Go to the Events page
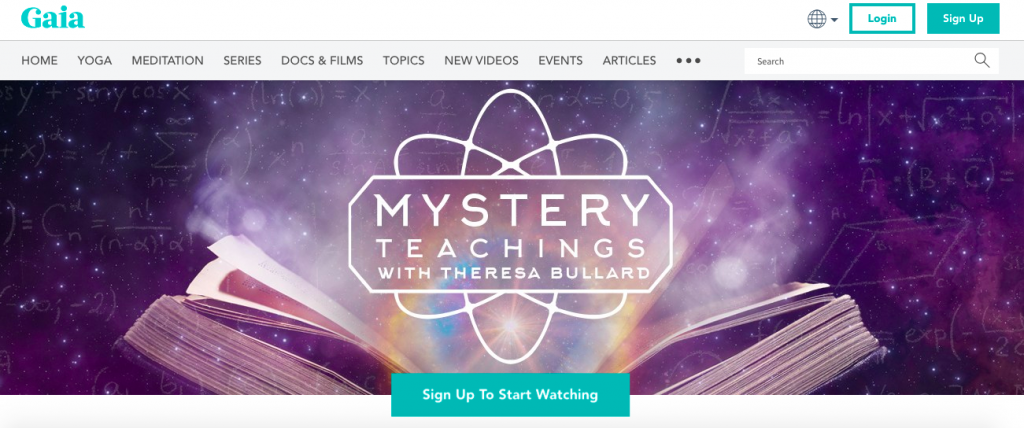 (560, 61)
